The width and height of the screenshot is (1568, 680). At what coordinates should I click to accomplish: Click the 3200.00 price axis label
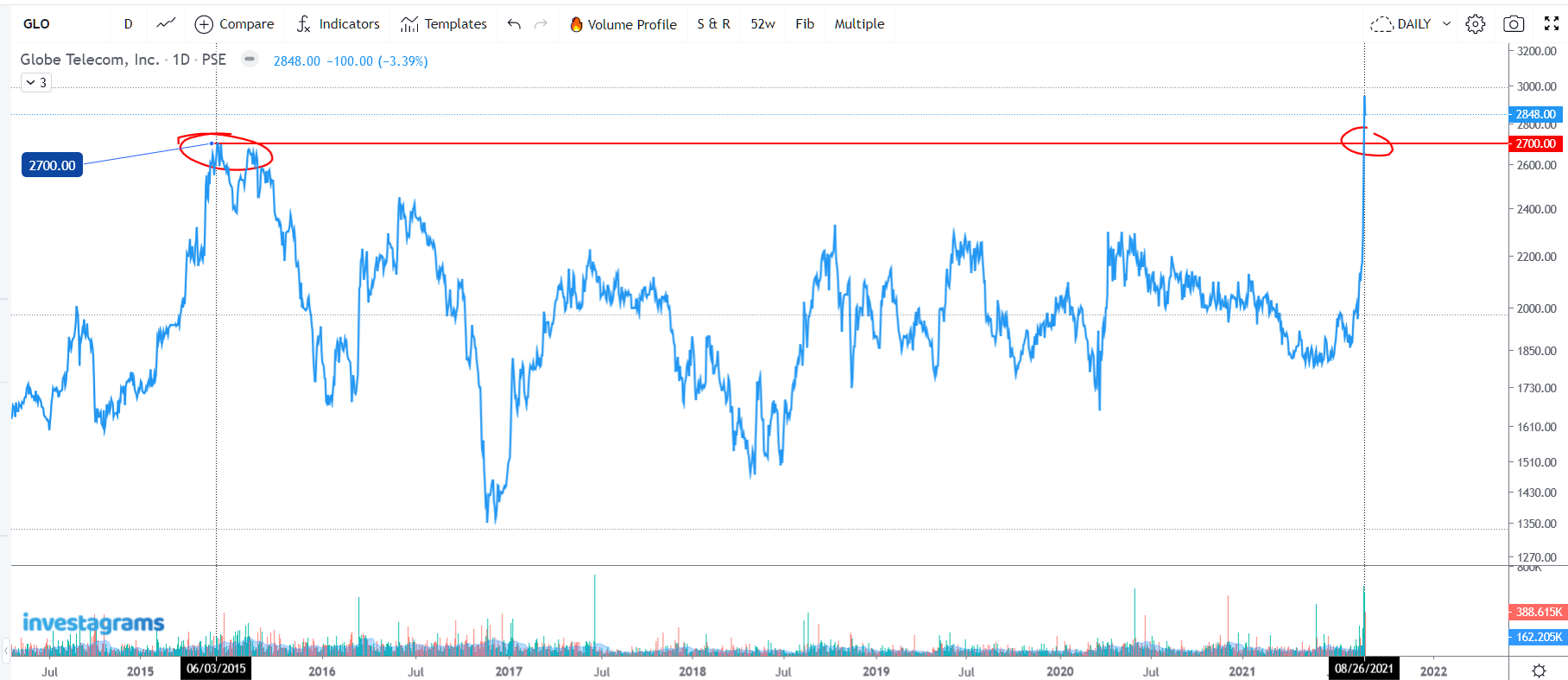(1537, 51)
